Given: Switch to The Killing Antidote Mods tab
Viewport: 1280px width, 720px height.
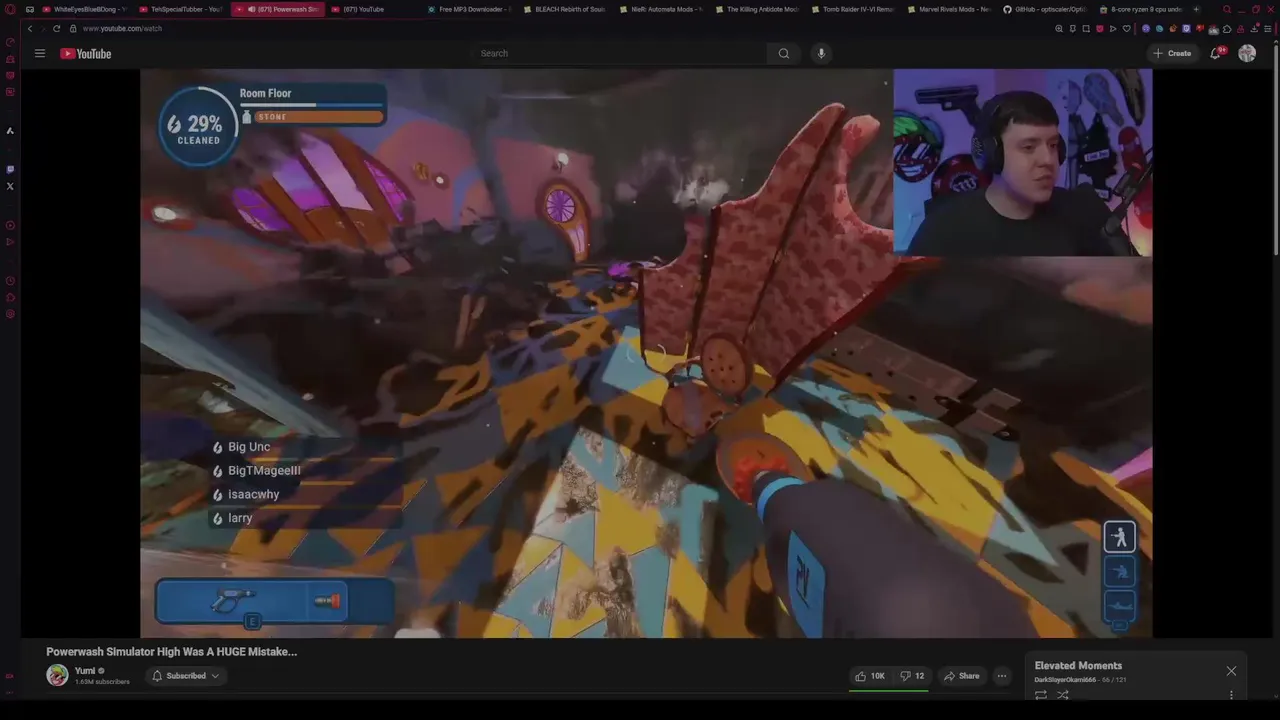Looking at the screenshot, I should pyautogui.click(x=756, y=9).
